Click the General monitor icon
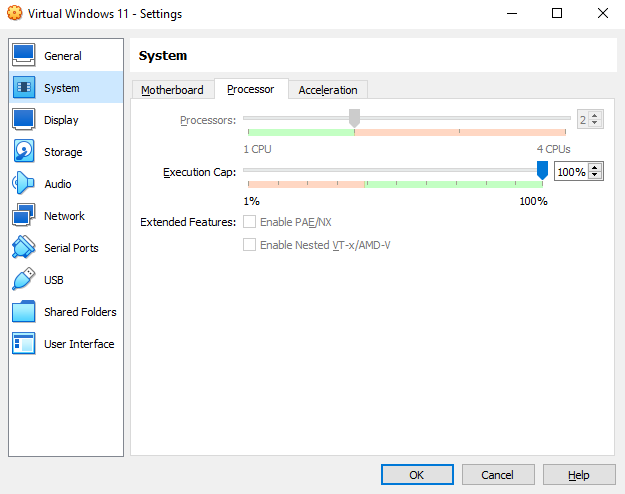 pyautogui.click(x=24, y=55)
